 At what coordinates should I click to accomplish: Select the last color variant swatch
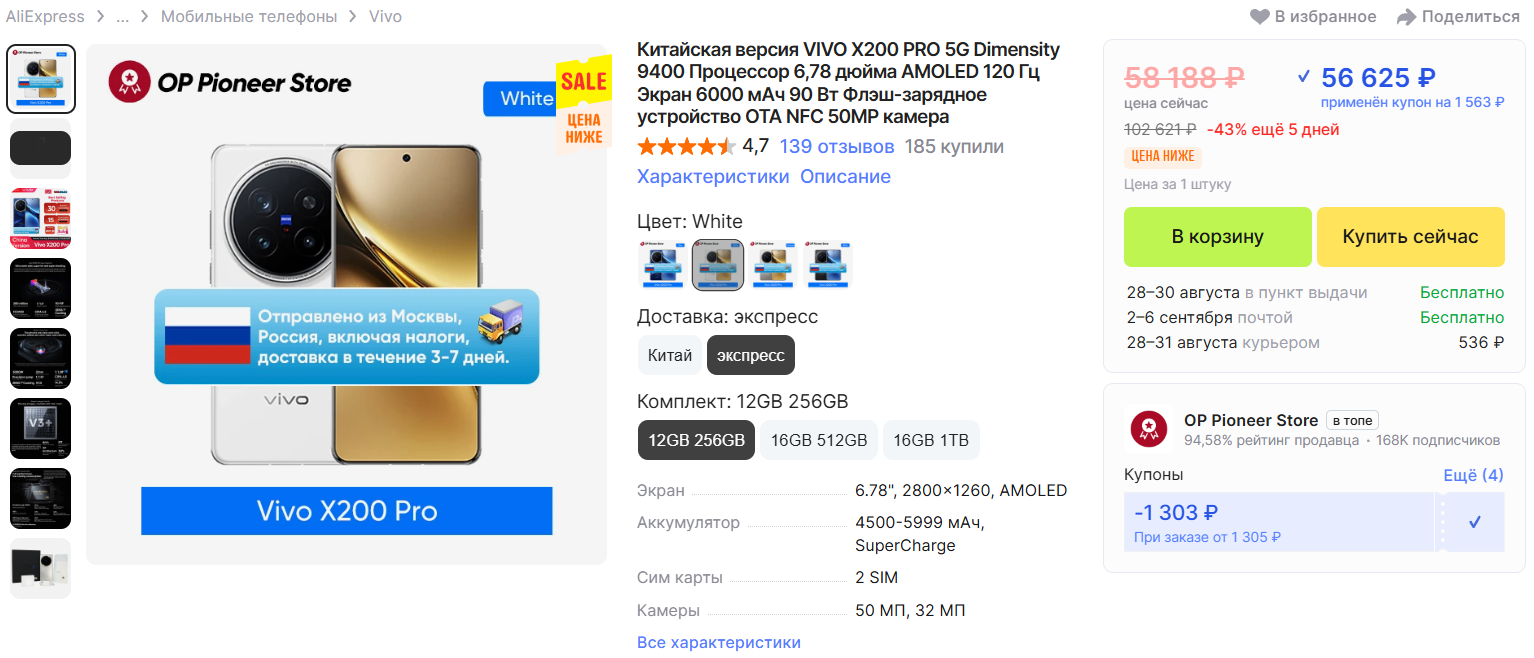(828, 265)
